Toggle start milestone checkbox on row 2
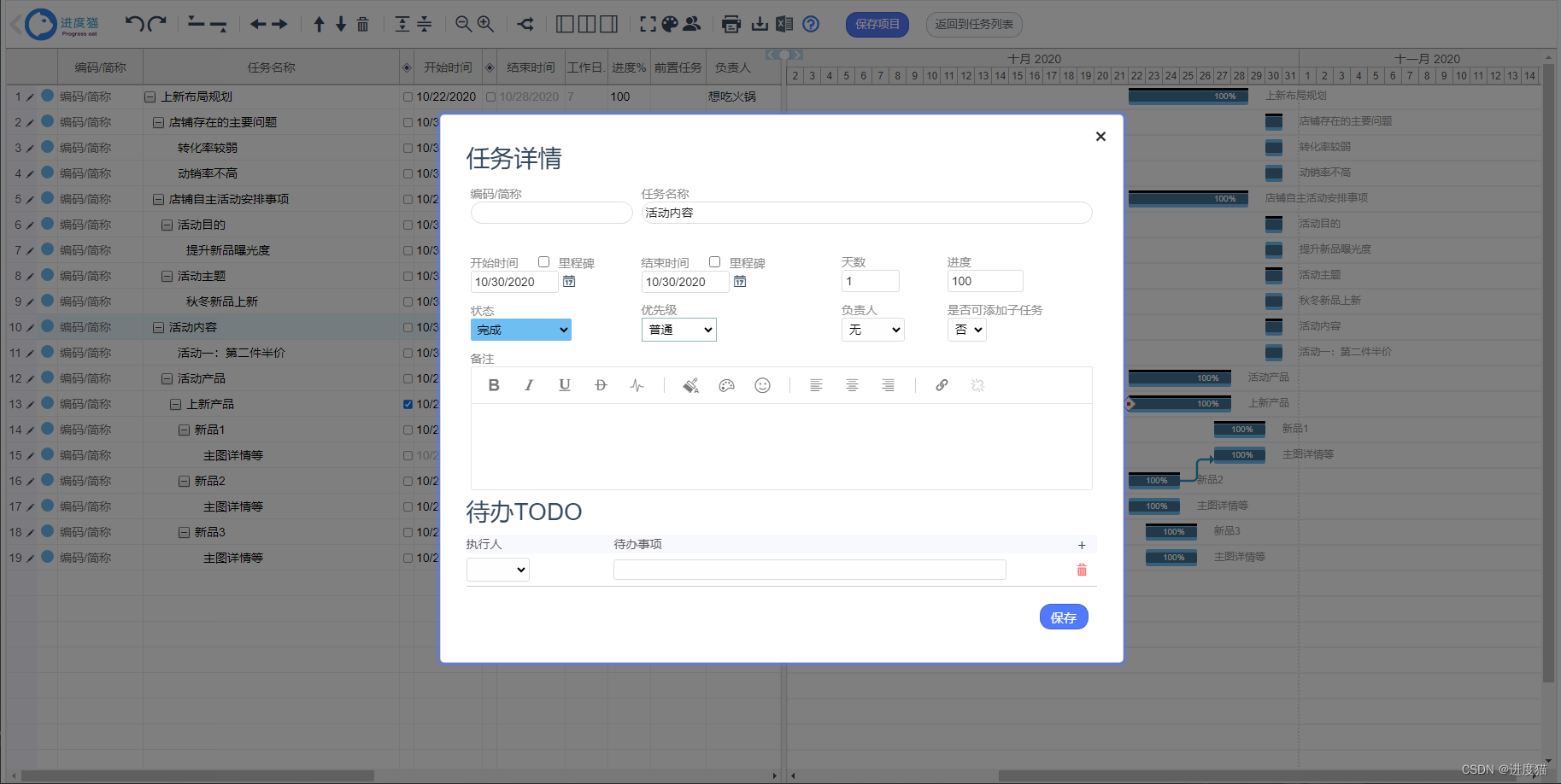1561x784 pixels. coord(408,123)
